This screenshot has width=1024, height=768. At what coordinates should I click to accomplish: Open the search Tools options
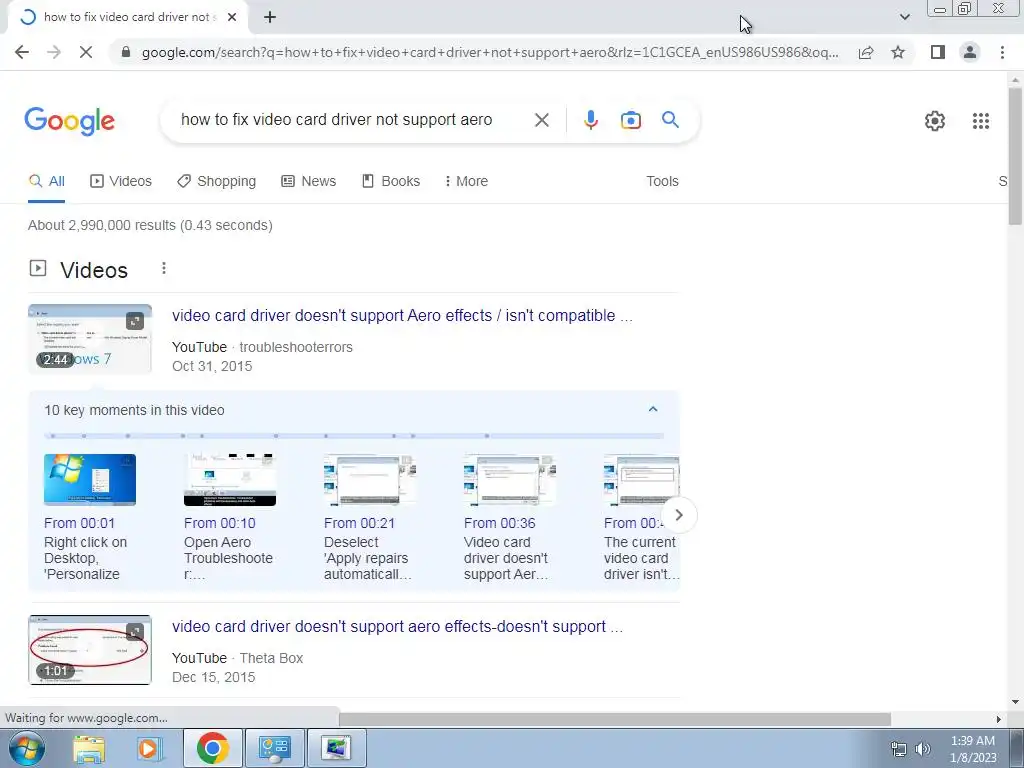click(x=662, y=182)
